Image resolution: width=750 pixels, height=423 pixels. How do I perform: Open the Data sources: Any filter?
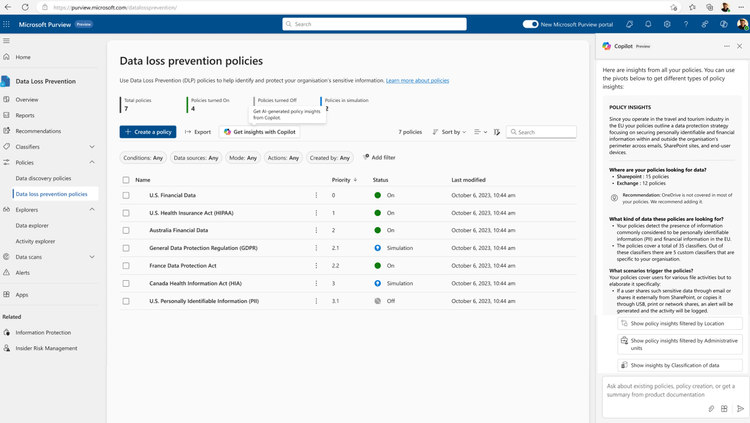pyautogui.click(x=196, y=157)
